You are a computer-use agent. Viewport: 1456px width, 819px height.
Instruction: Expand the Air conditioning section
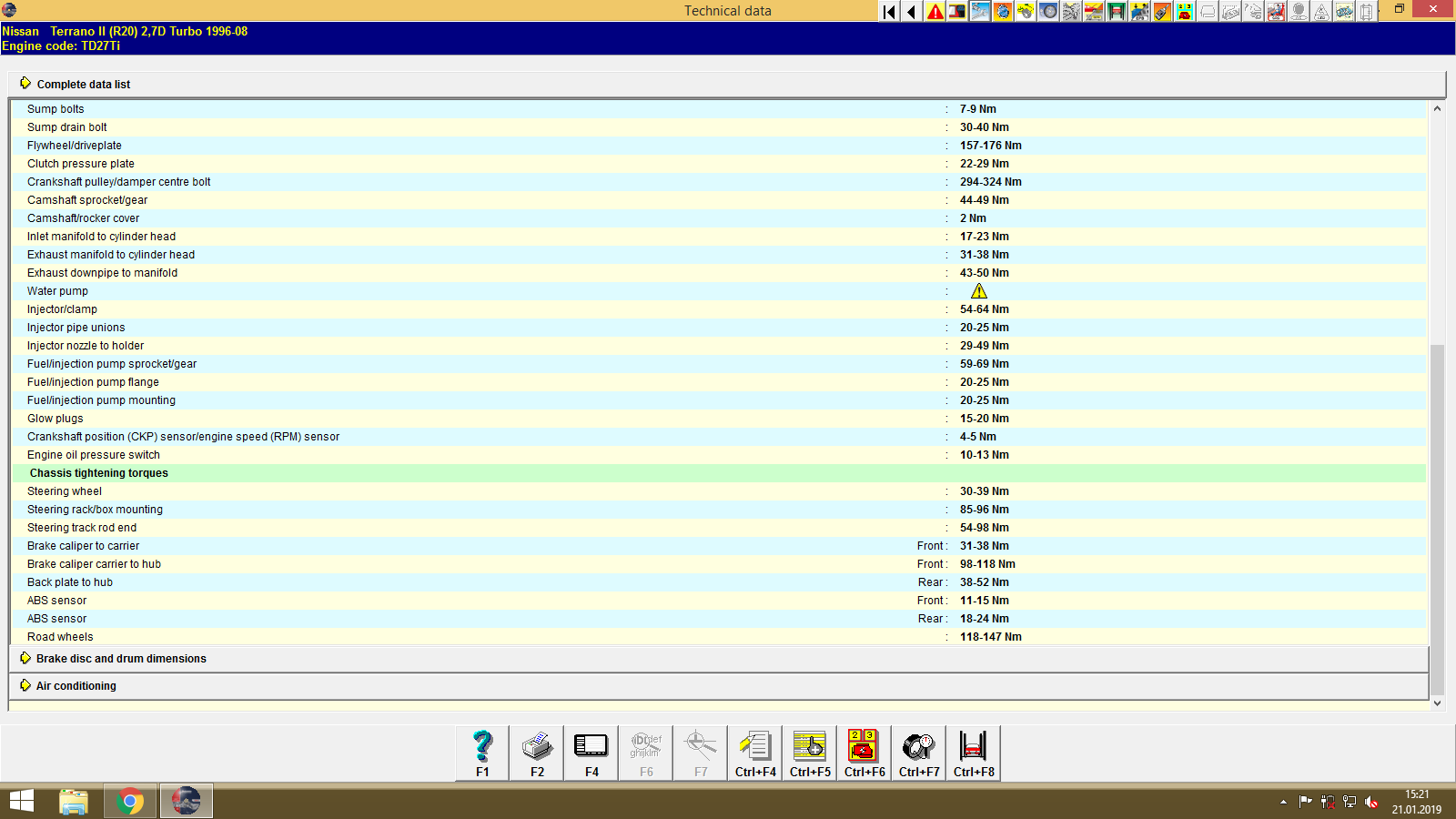(x=75, y=685)
